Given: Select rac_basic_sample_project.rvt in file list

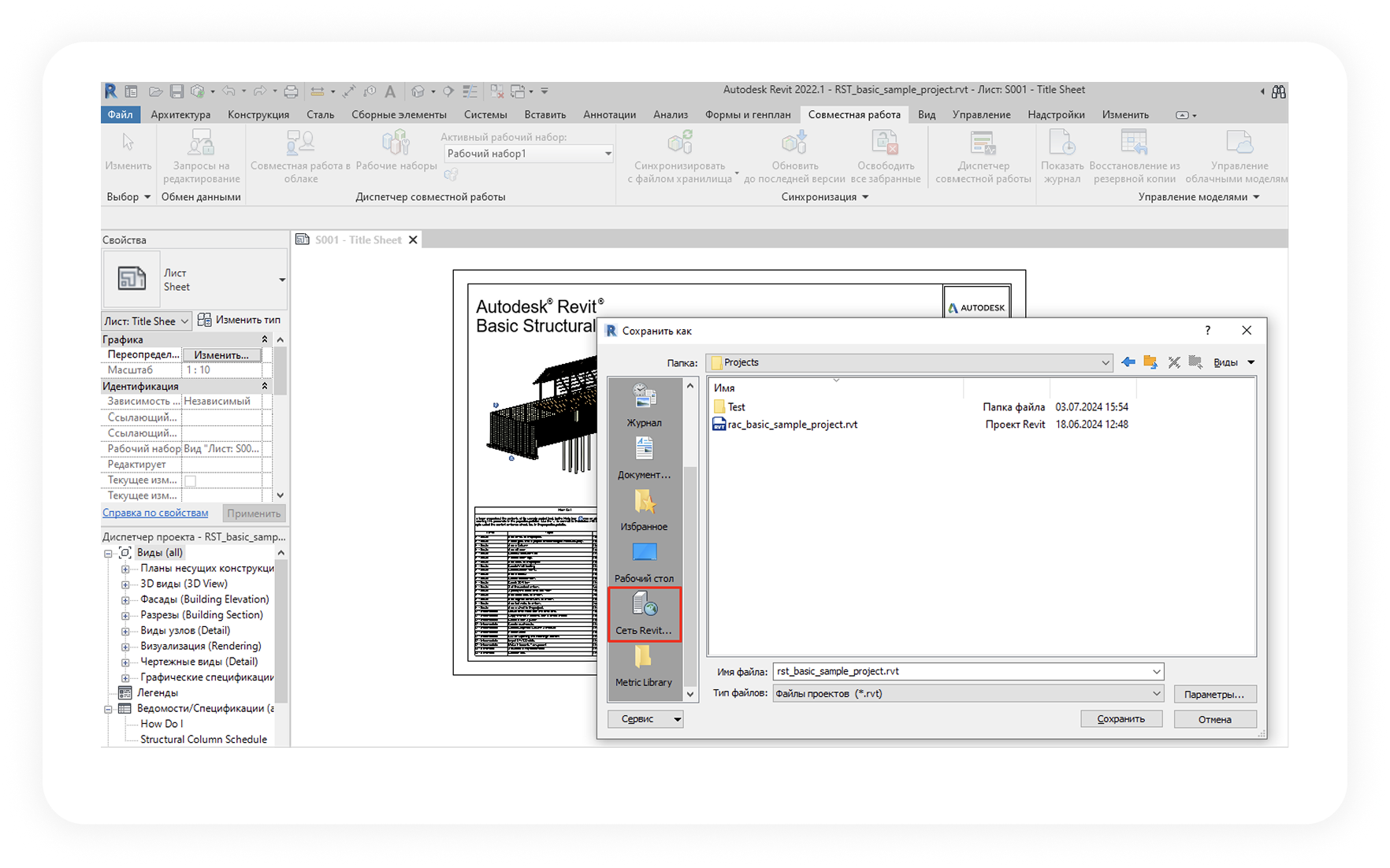Looking at the screenshot, I should pyautogui.click(x=792, y=425).
